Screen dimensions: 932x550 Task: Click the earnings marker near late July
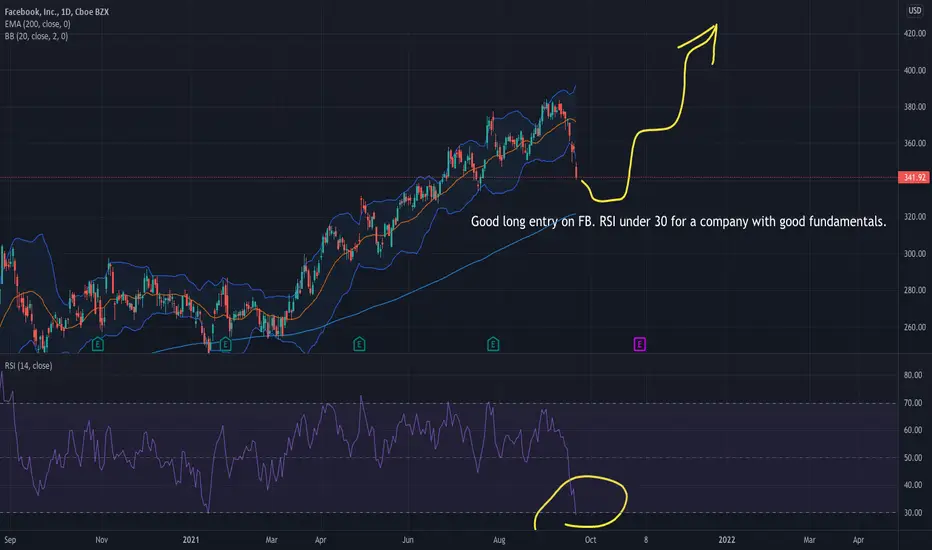click(493, 344)
